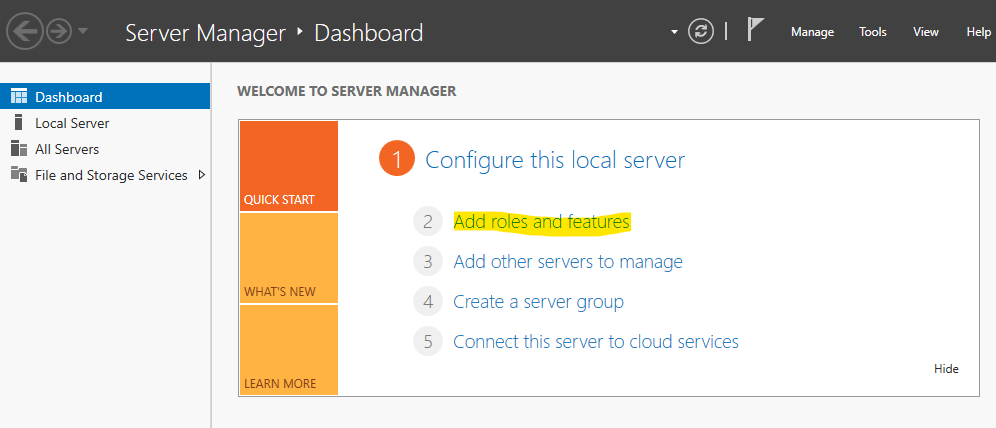Open the Tools menu
This screenshot has height=428, width=996.
(x=873, y=32)
